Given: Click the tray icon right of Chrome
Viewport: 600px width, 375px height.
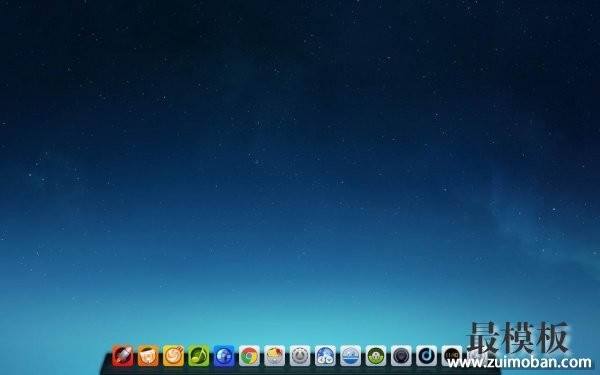Looking at the screenshot, I should (275, 356).
